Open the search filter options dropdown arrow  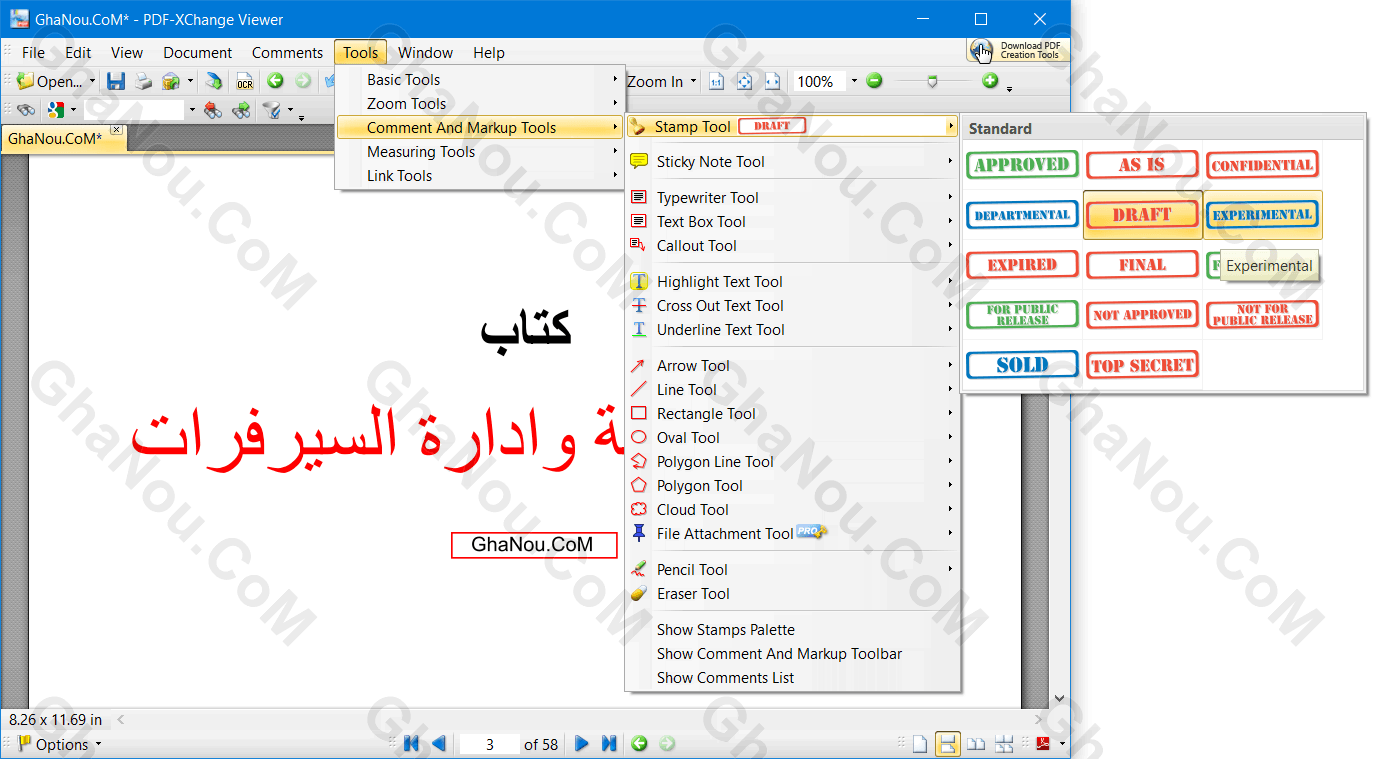point(290,110)
